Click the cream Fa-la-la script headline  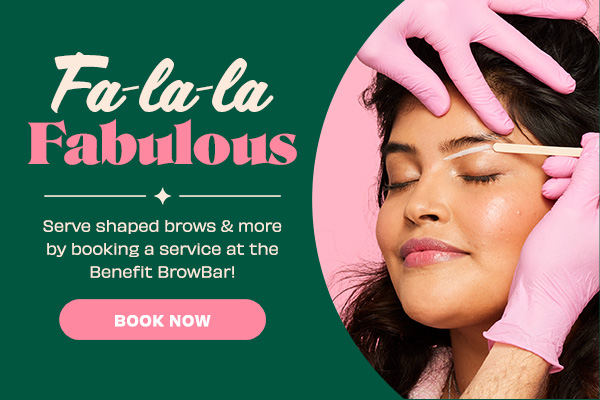[163, 85]
